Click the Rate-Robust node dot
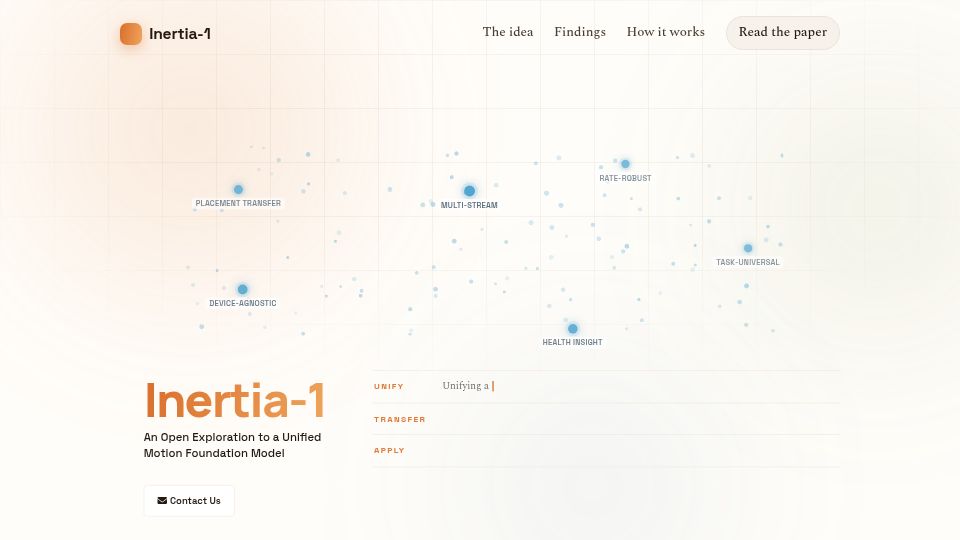 pyautogui.click(x=625, y=164)
